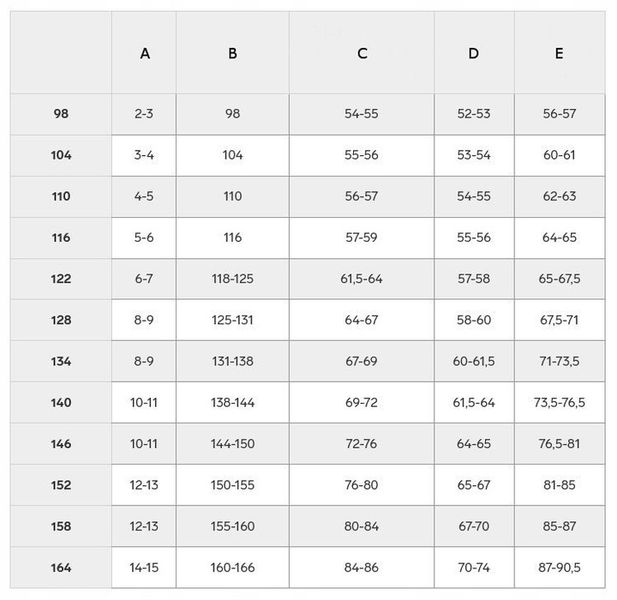
Task: Click column header A
Action: (144, 53)
